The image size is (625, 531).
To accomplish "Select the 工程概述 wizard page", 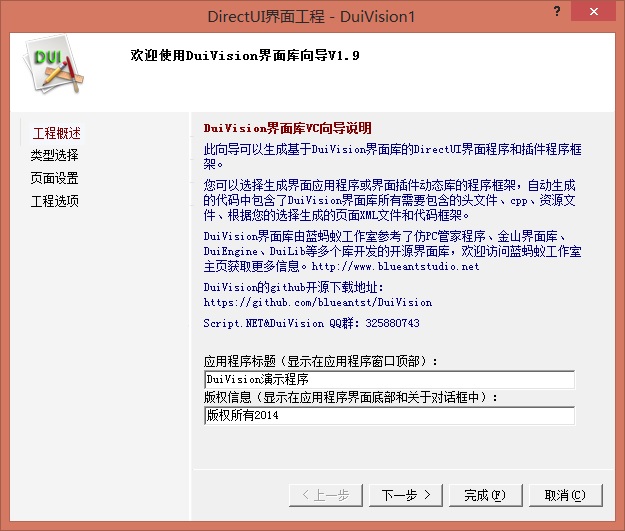I will 57,133.
